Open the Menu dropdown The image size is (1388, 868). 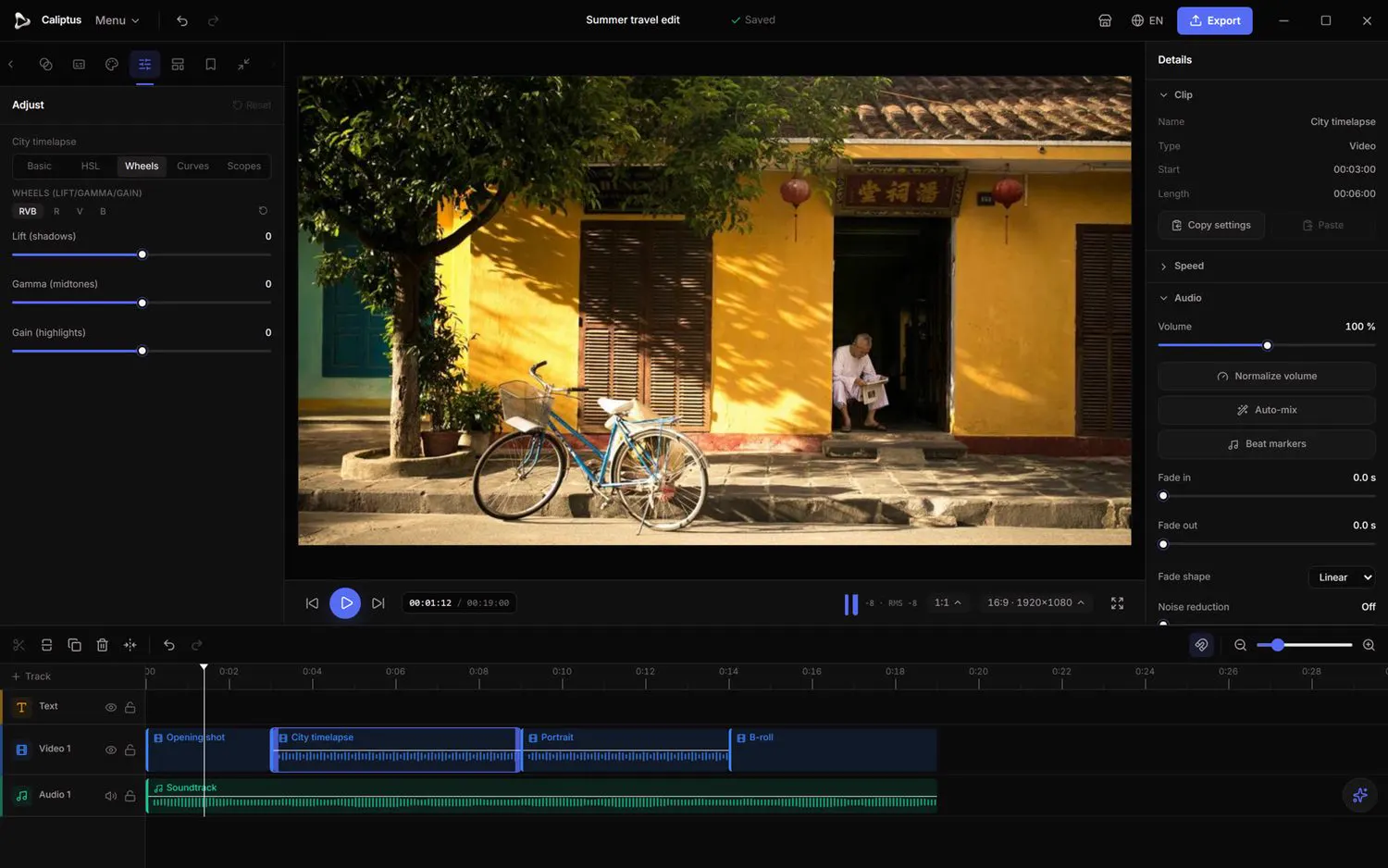118,20
